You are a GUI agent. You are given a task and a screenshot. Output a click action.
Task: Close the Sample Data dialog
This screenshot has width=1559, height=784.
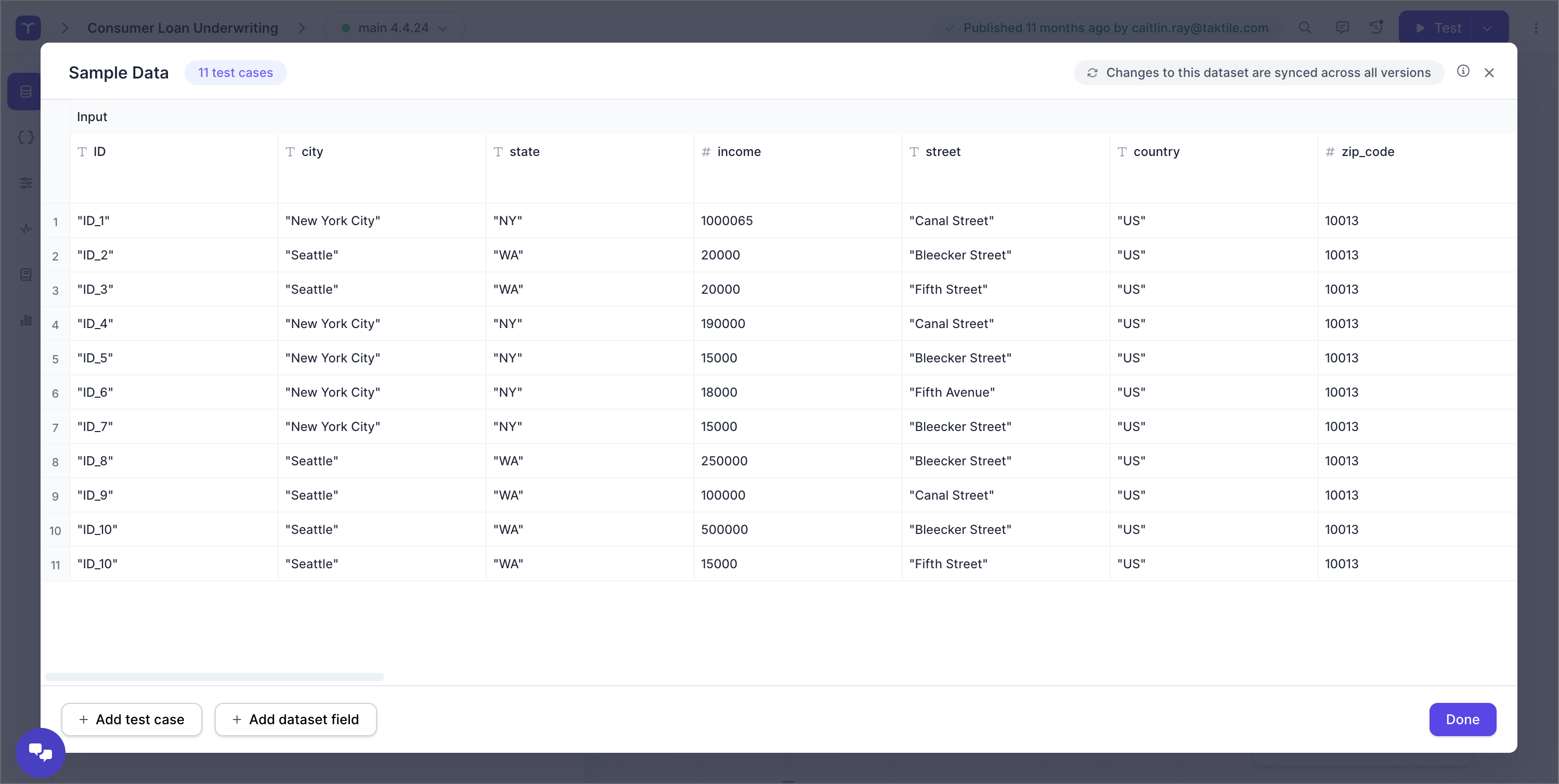tap(1489, 73)
